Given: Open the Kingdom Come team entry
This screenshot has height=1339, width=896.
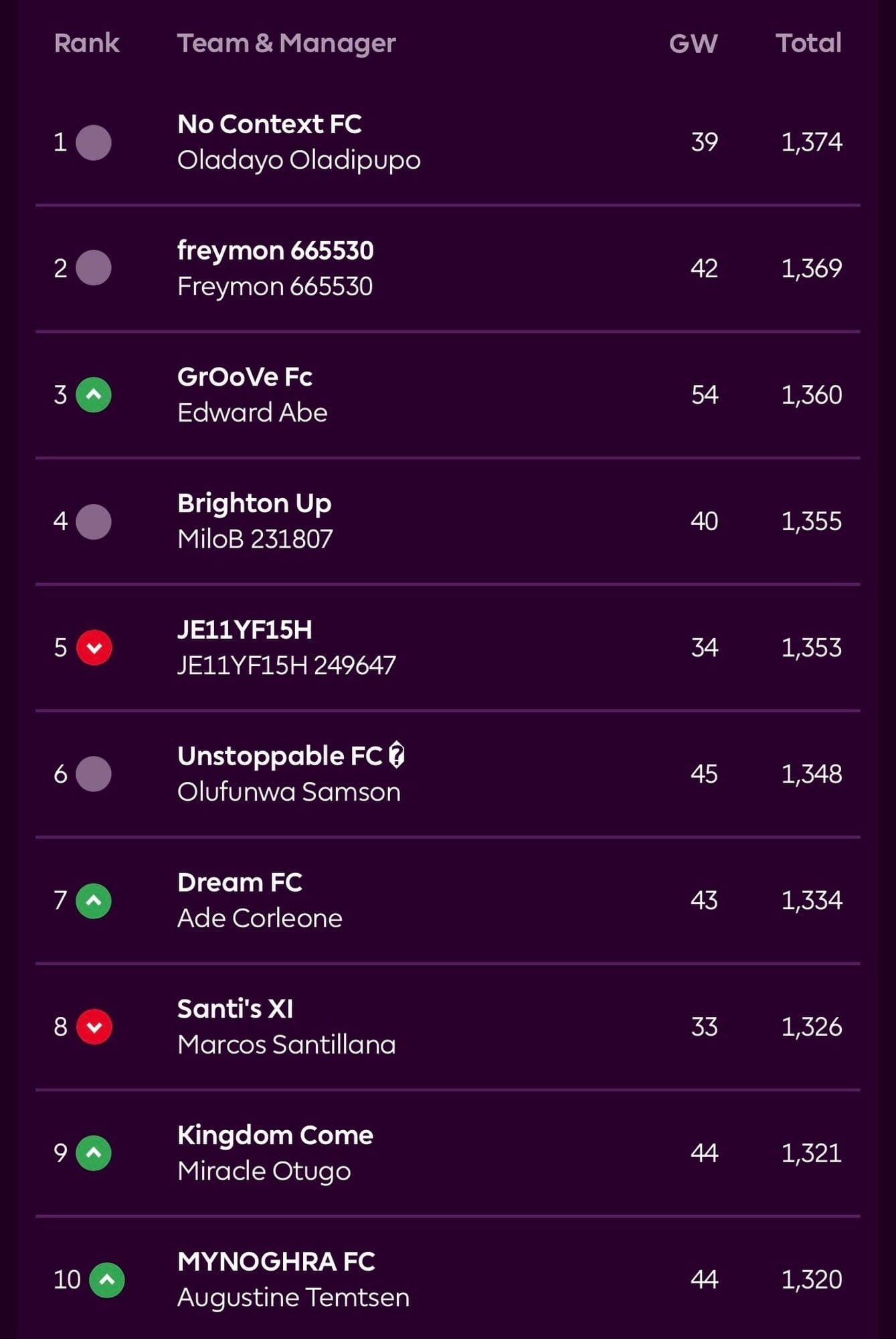Looking at the screenshot, I should pyautogui.click(x=275, y=1135).
